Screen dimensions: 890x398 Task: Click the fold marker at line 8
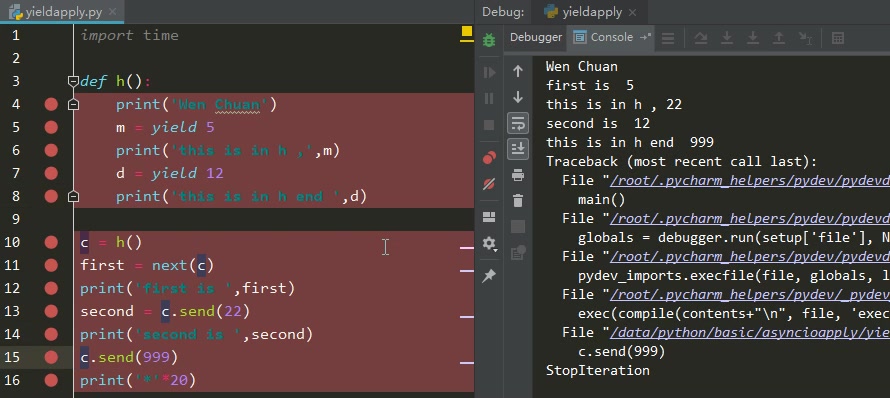73,196
